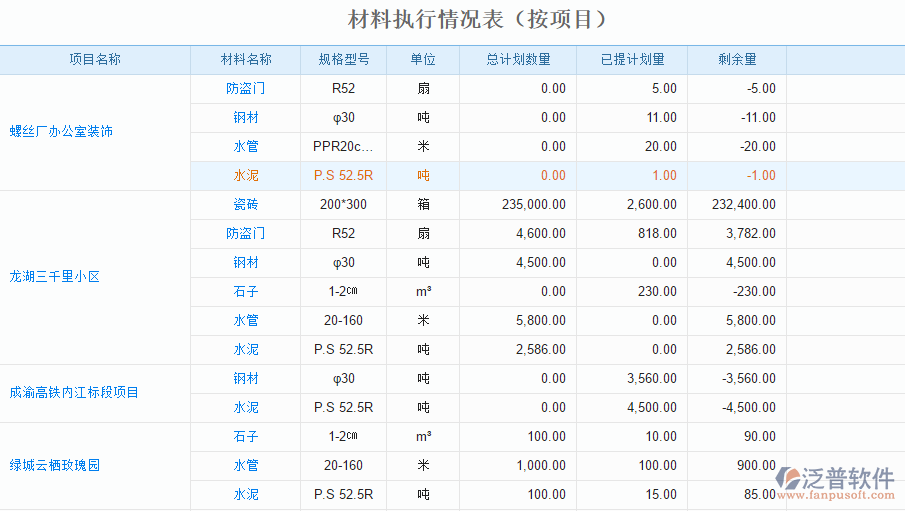Select requested amount cell 2,600.00

pos(632,204)
